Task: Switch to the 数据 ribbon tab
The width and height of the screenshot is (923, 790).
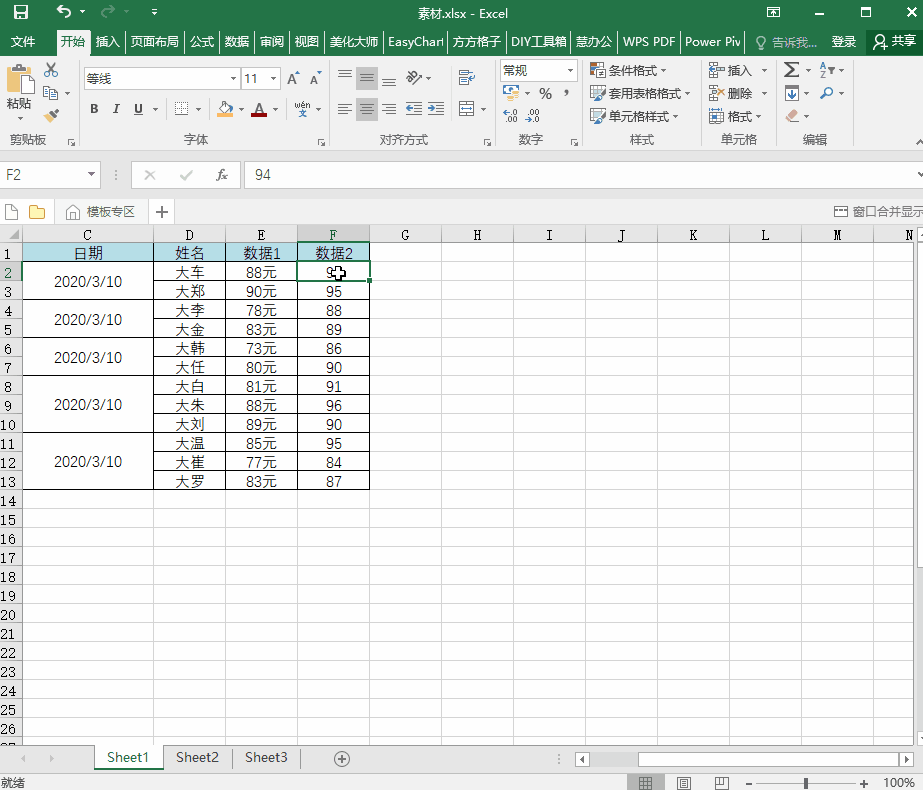Action: 237,42
